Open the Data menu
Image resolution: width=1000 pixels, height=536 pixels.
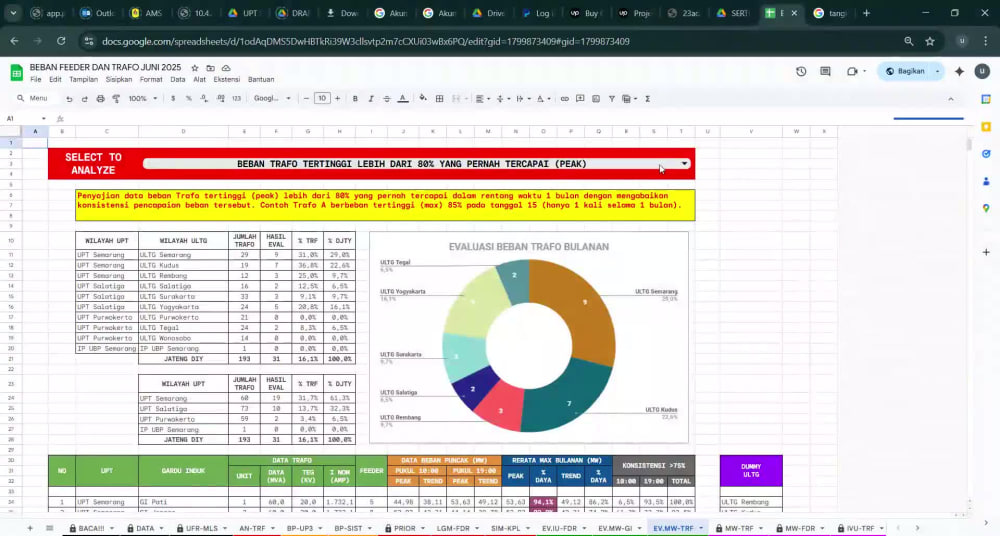178,80
